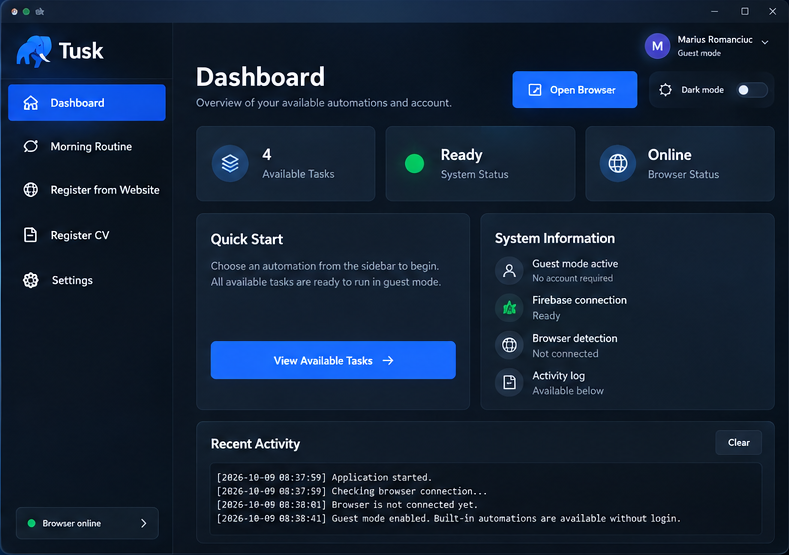Click the Tusk elephant logo
789x555 pixels.
click(x=34, y=51)
